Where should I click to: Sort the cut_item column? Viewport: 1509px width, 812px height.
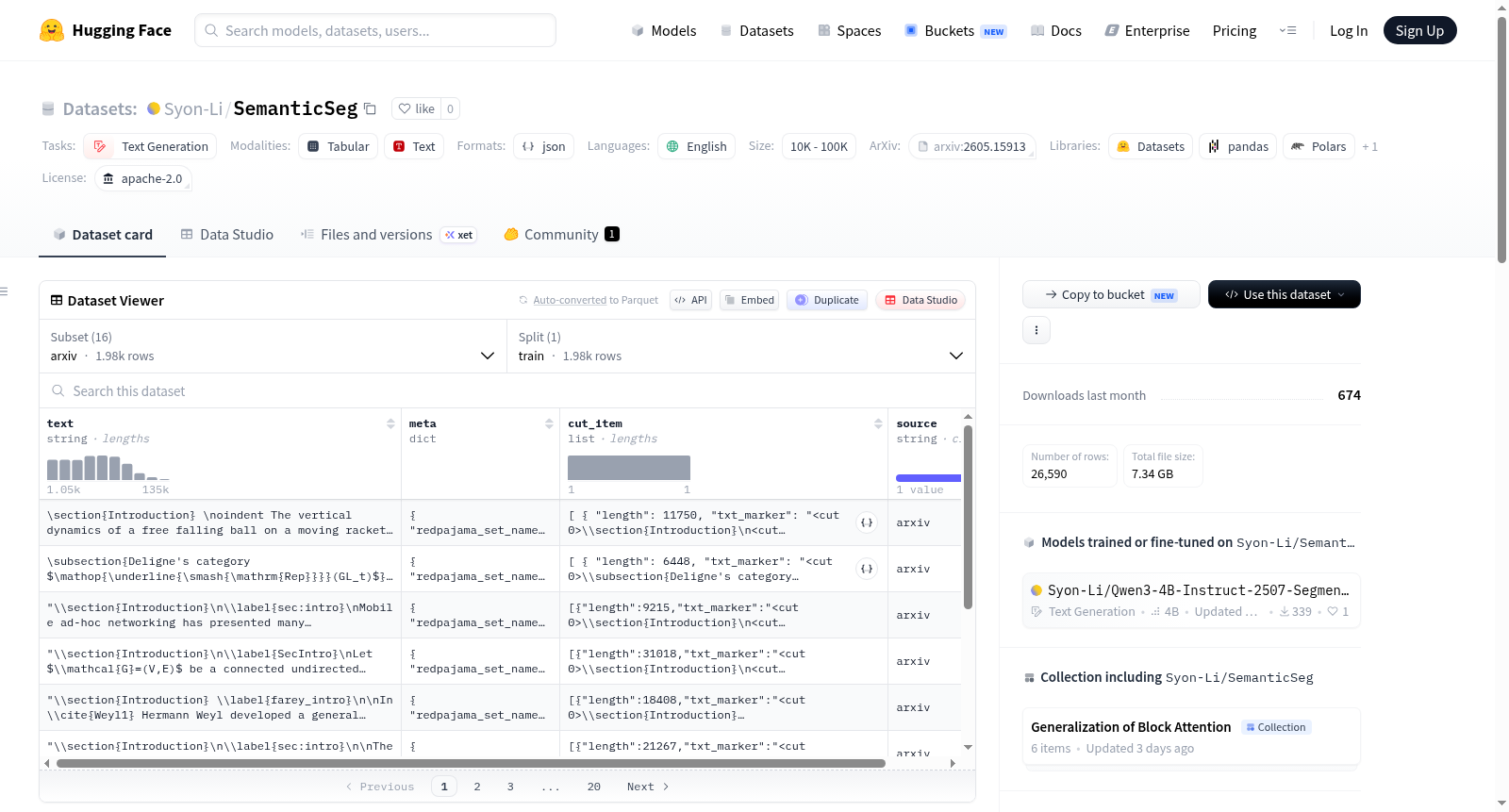878,423
